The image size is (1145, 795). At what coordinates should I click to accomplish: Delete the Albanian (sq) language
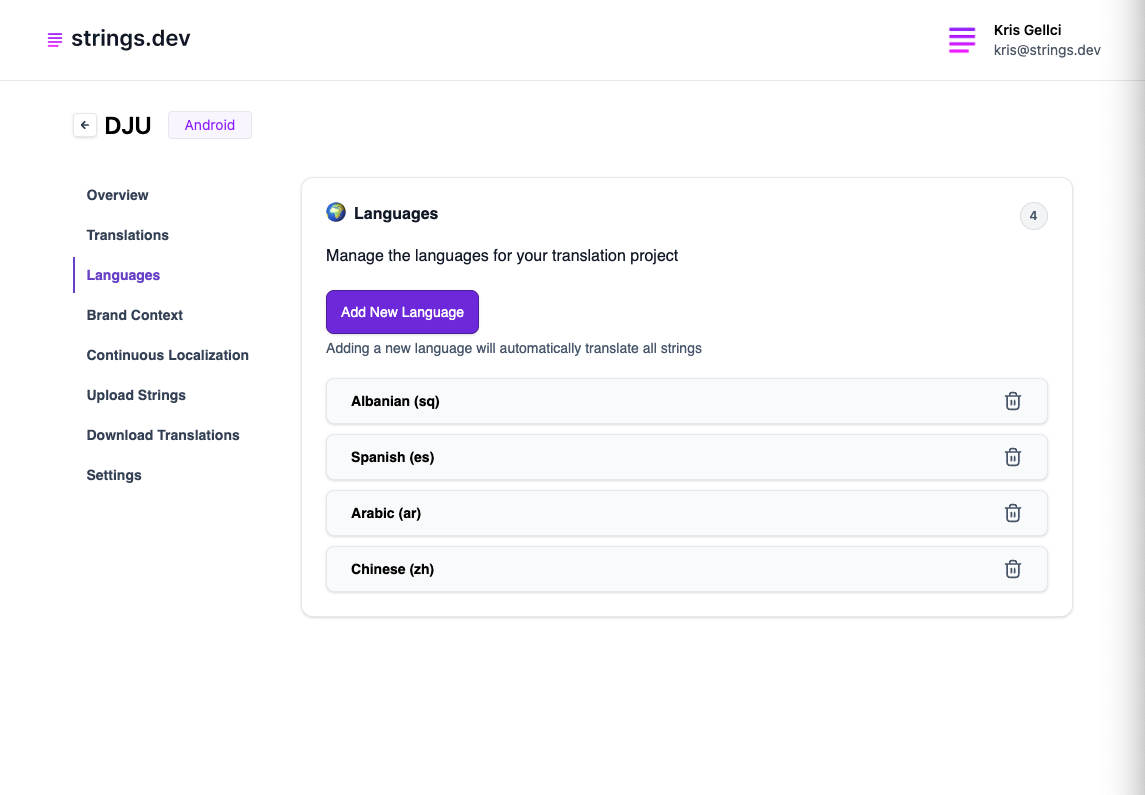click(x=1012, y=401)
